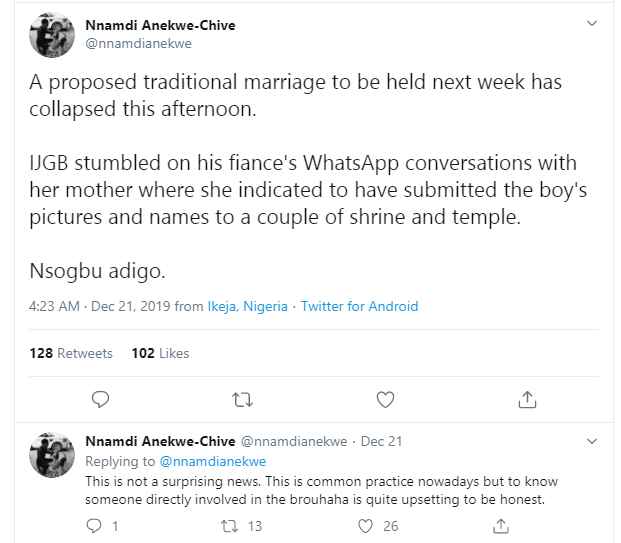This screenshot has width=621, height=543.
Task: Open the Dec 21 timestamp on reply
Action: (x=381, y=441)
